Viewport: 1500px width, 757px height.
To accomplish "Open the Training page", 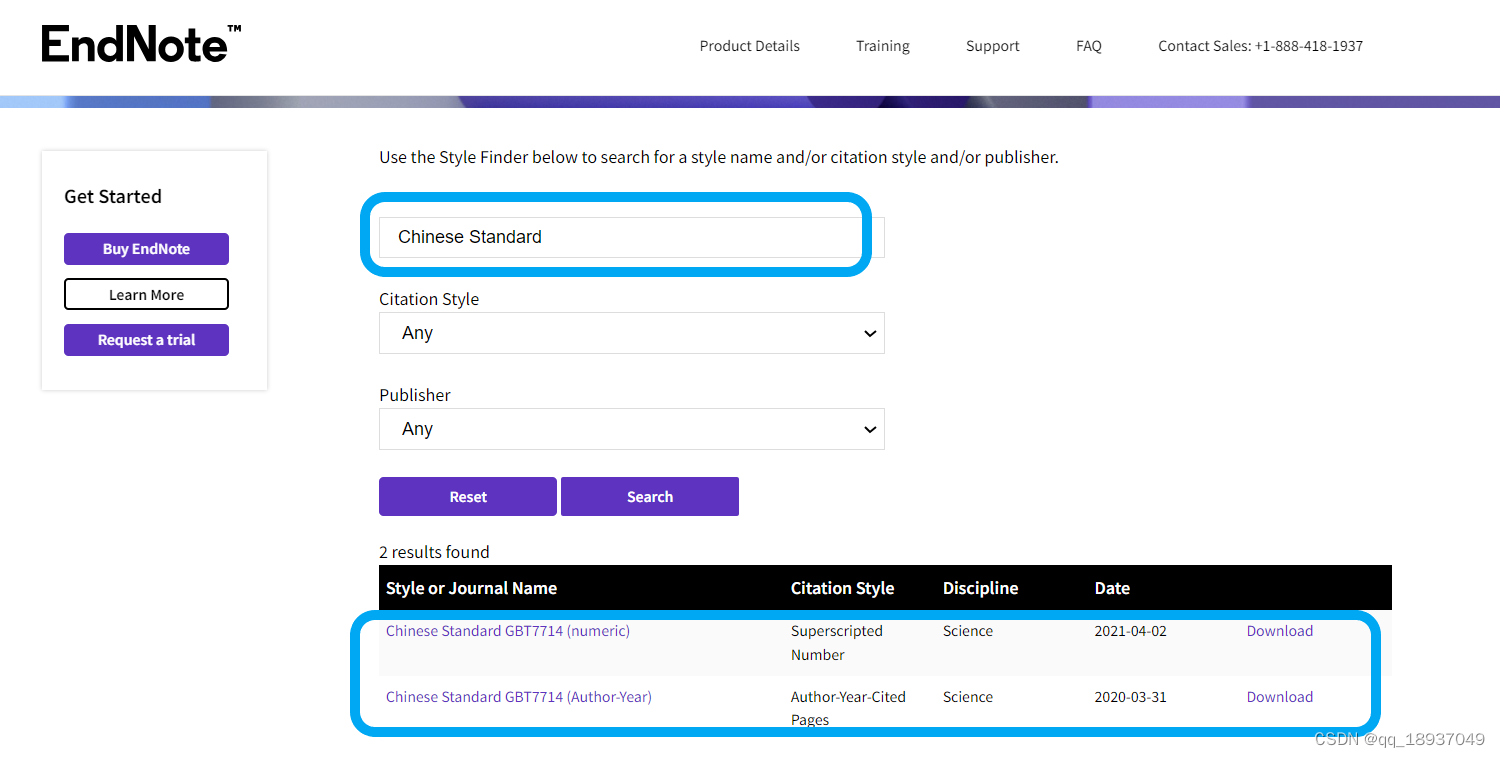I will click(882, 46).
